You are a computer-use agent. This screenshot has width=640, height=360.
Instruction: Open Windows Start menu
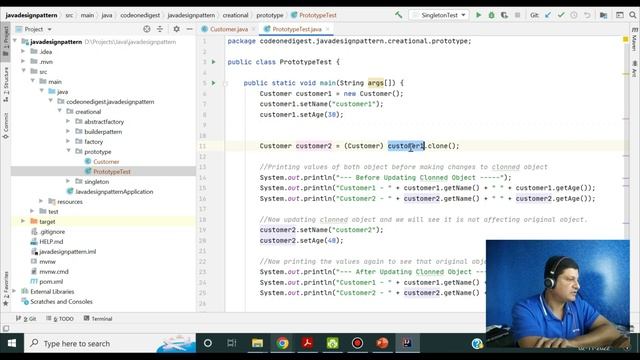point(12,343)
